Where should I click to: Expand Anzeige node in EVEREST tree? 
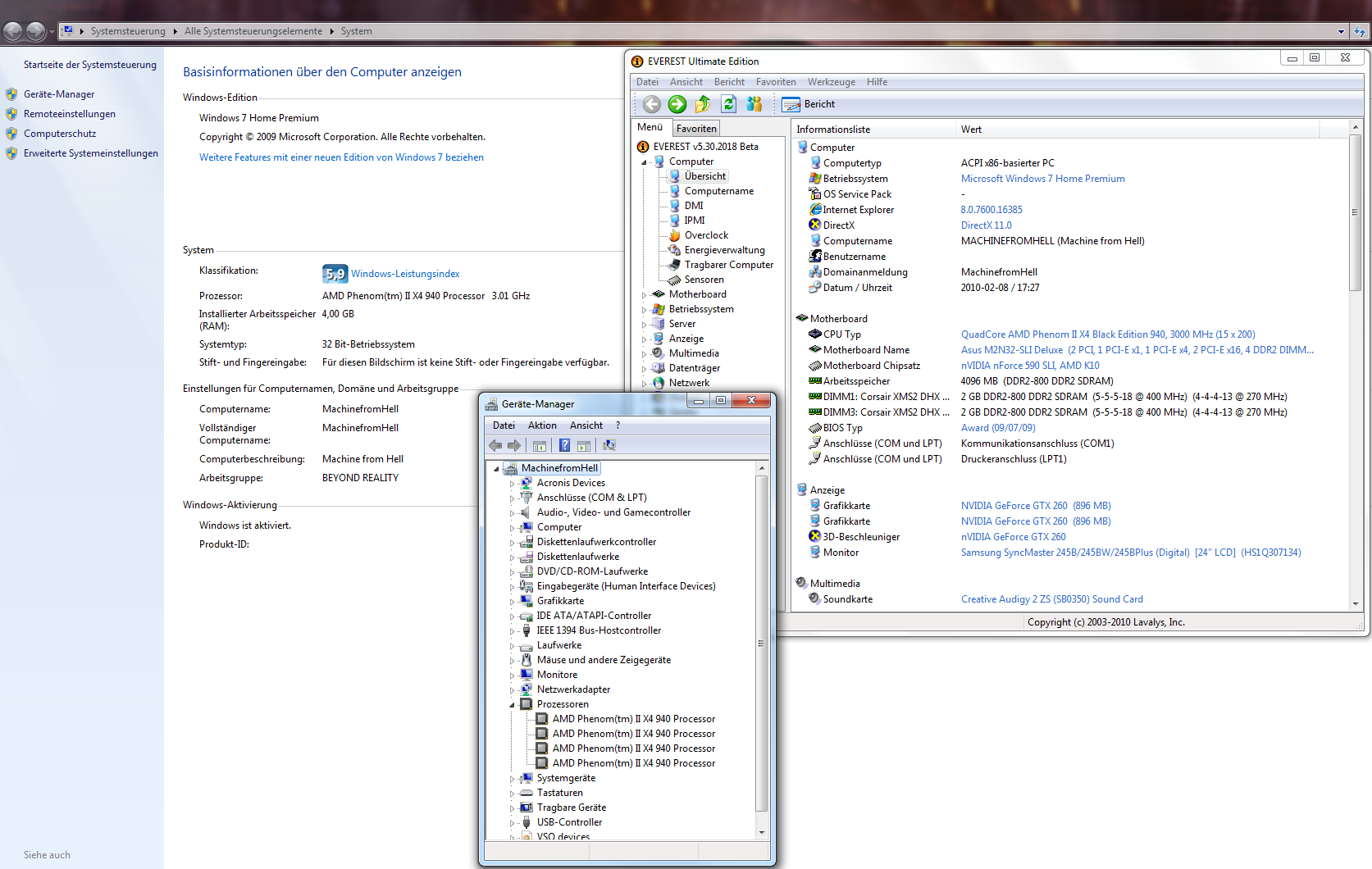pos(645,339)
